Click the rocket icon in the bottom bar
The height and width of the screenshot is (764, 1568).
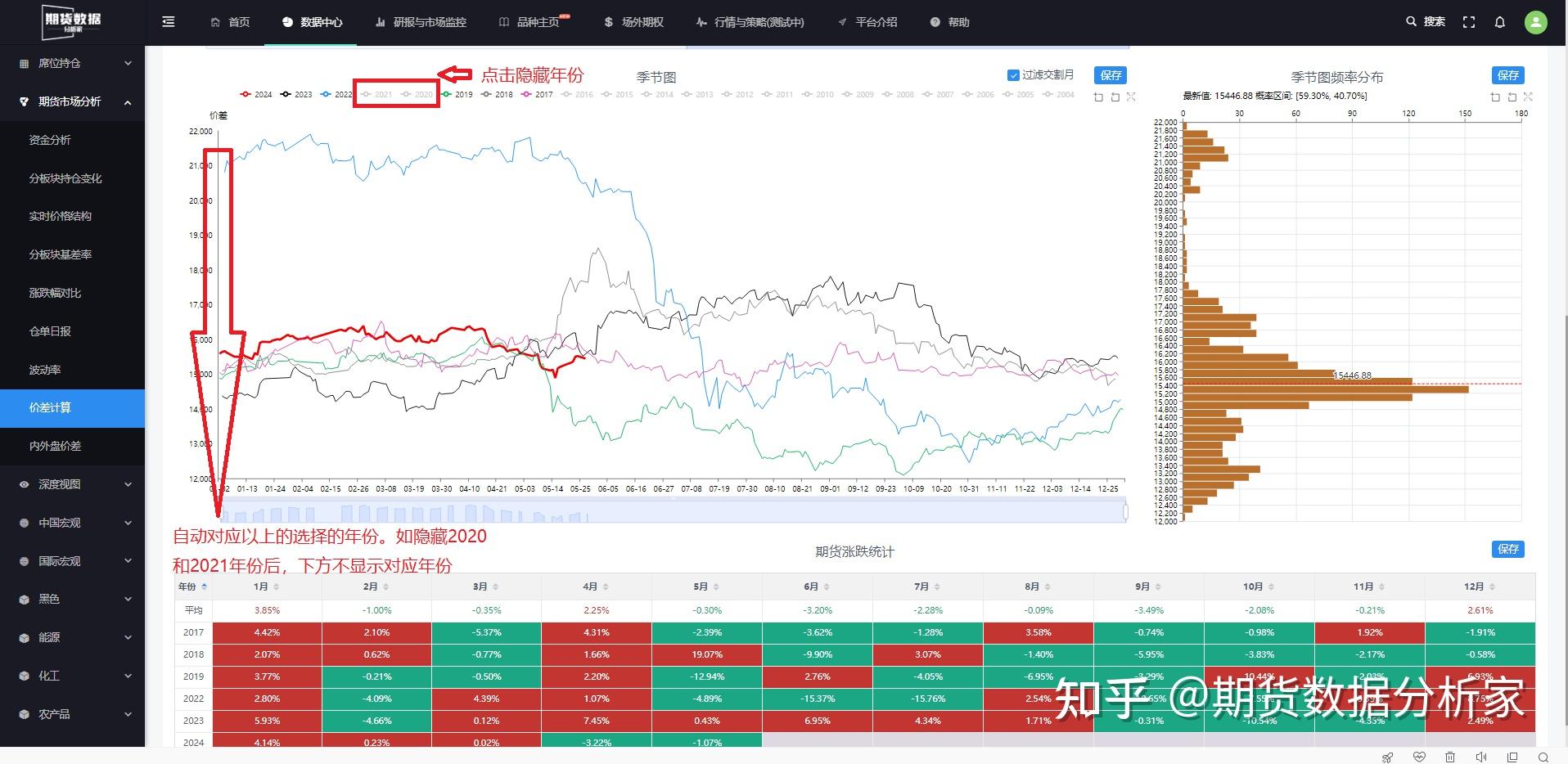[x=1387, y=757]
